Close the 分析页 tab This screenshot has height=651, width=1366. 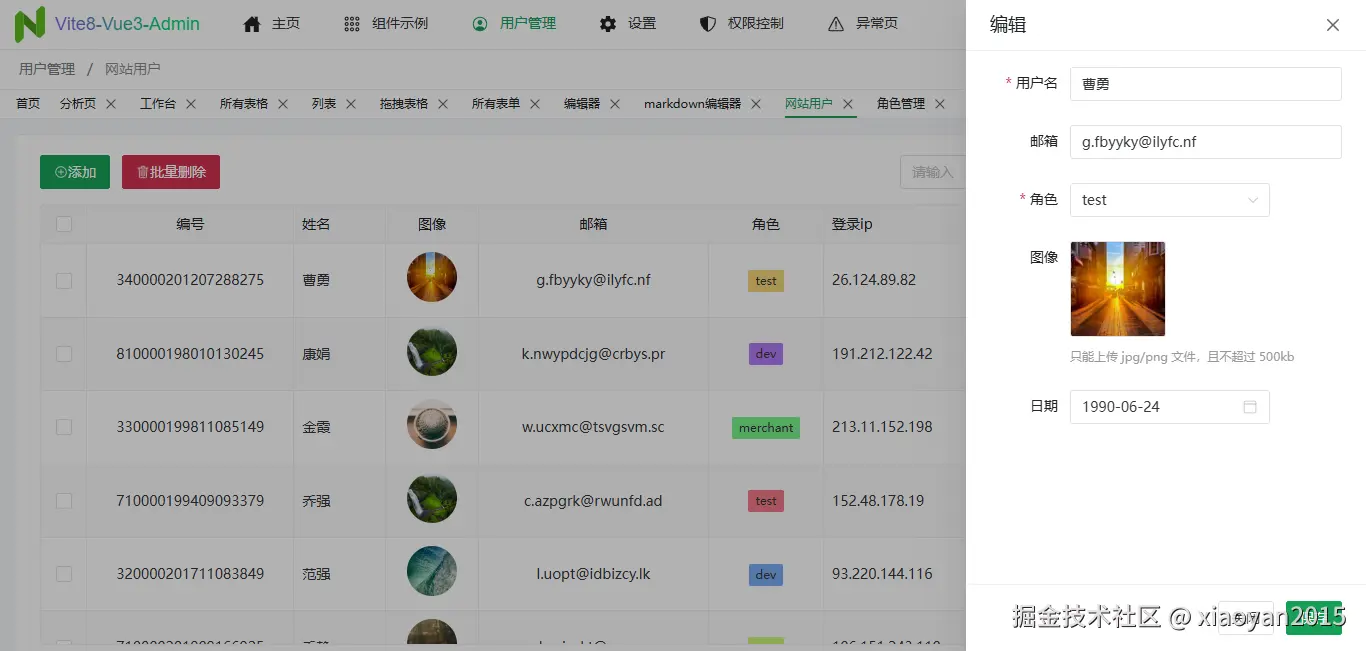pyautogui.click(x=111, y=104)
